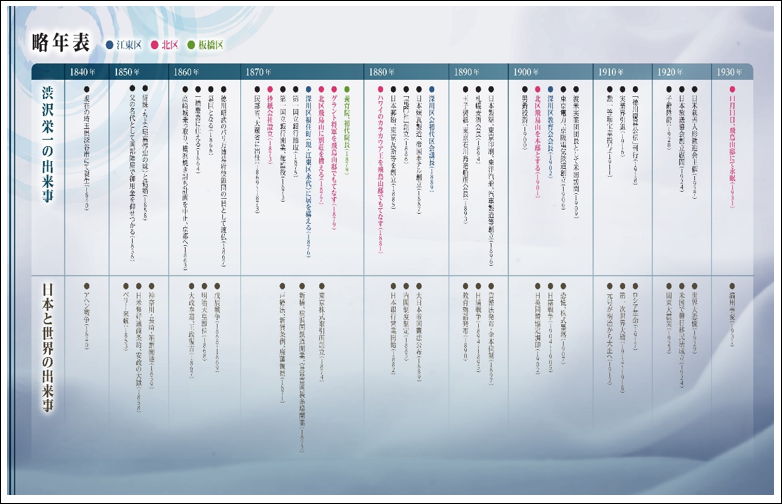Click the 世界大恐慌 entry
The height and width of the screenshot is (504, 782).
point(695,319)
